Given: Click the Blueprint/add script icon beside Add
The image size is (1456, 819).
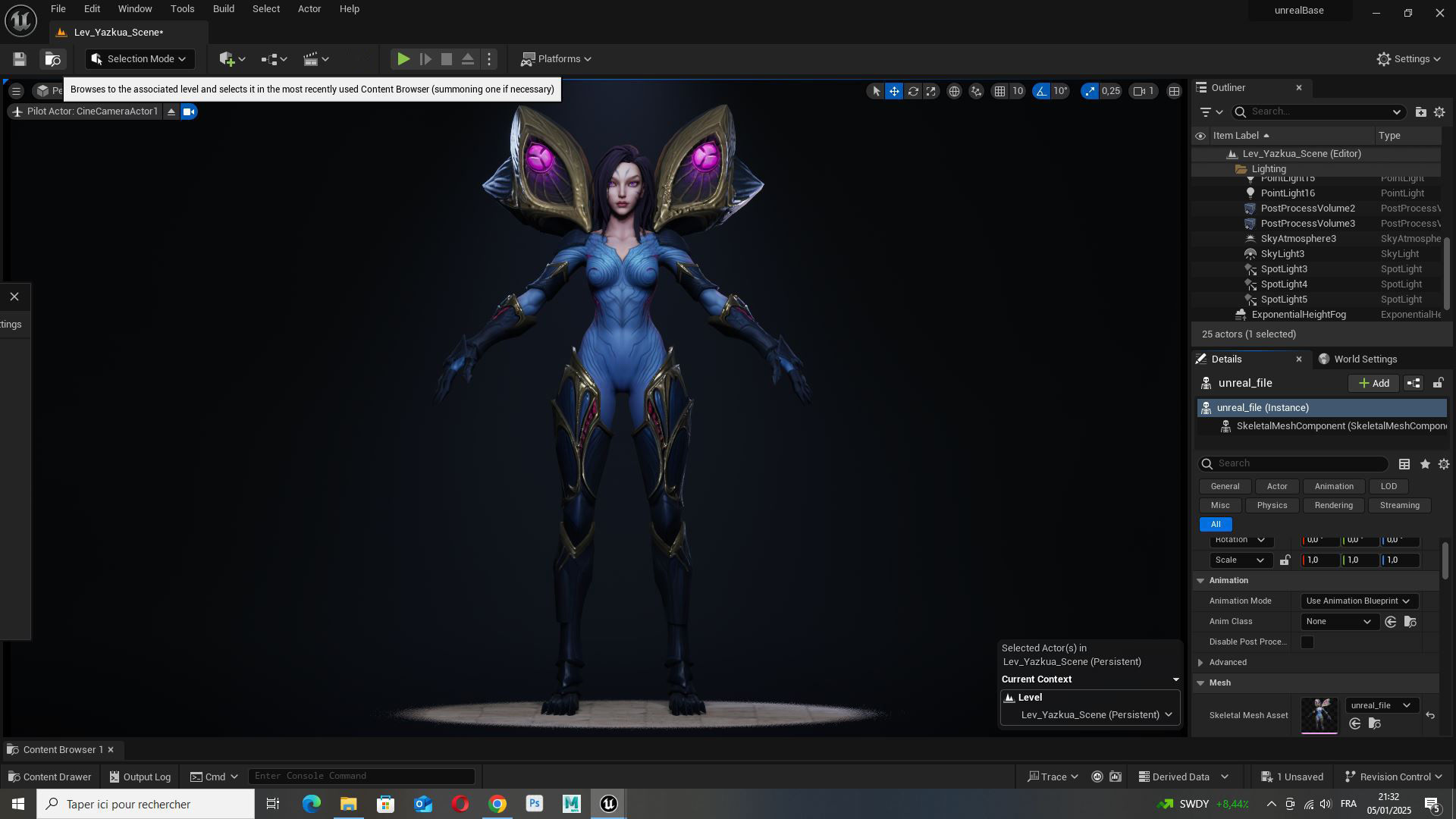Looking at the screenshot, I should (x=1414, y=384).
